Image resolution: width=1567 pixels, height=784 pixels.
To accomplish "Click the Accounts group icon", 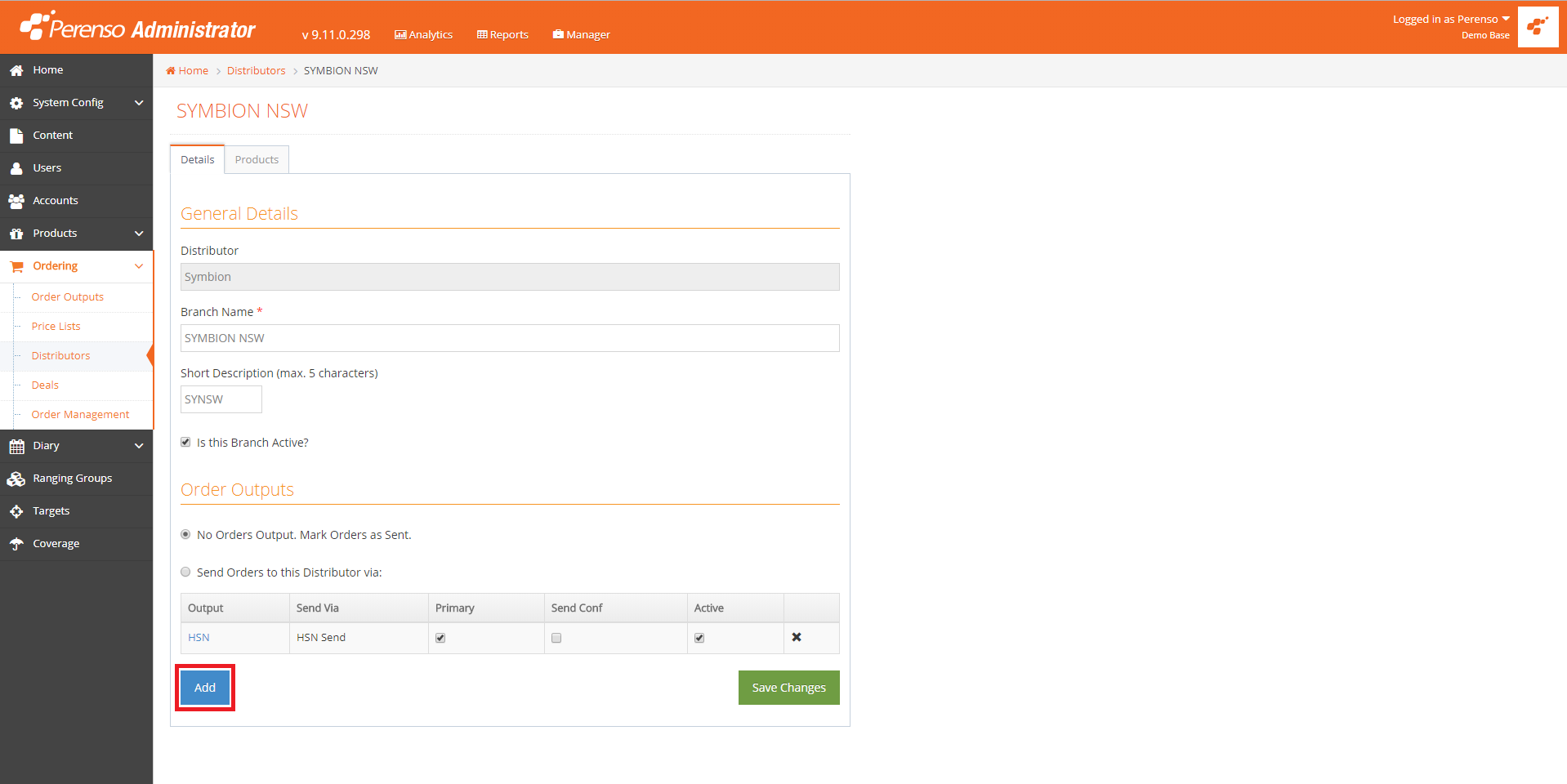I will tap(16, 201).
